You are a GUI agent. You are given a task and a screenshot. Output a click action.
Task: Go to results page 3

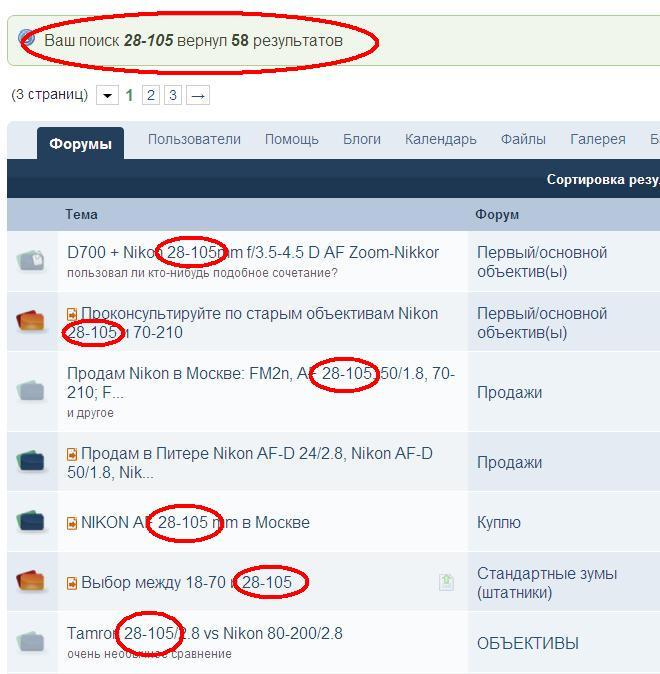[x=173, y=95]
